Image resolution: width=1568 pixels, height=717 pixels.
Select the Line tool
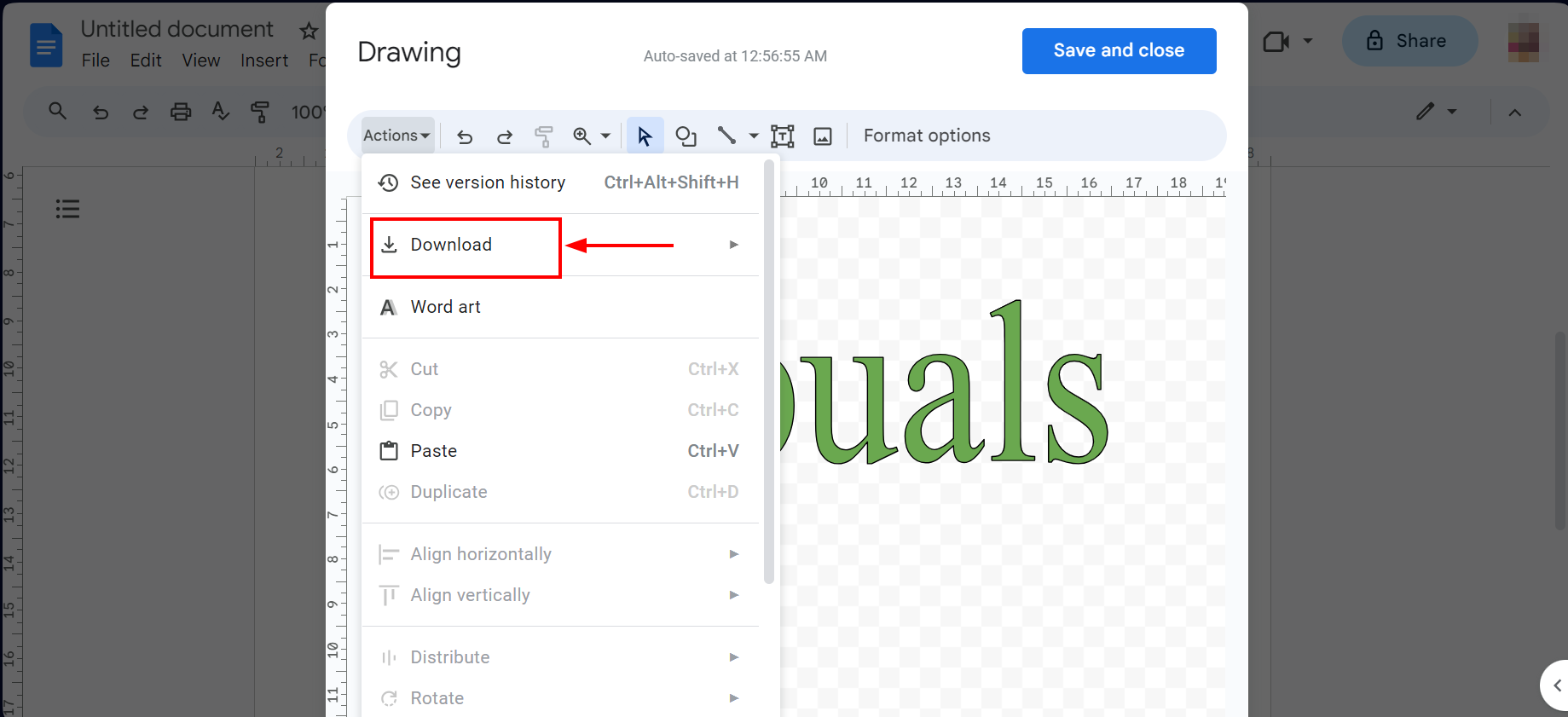(x=726, y=135)
